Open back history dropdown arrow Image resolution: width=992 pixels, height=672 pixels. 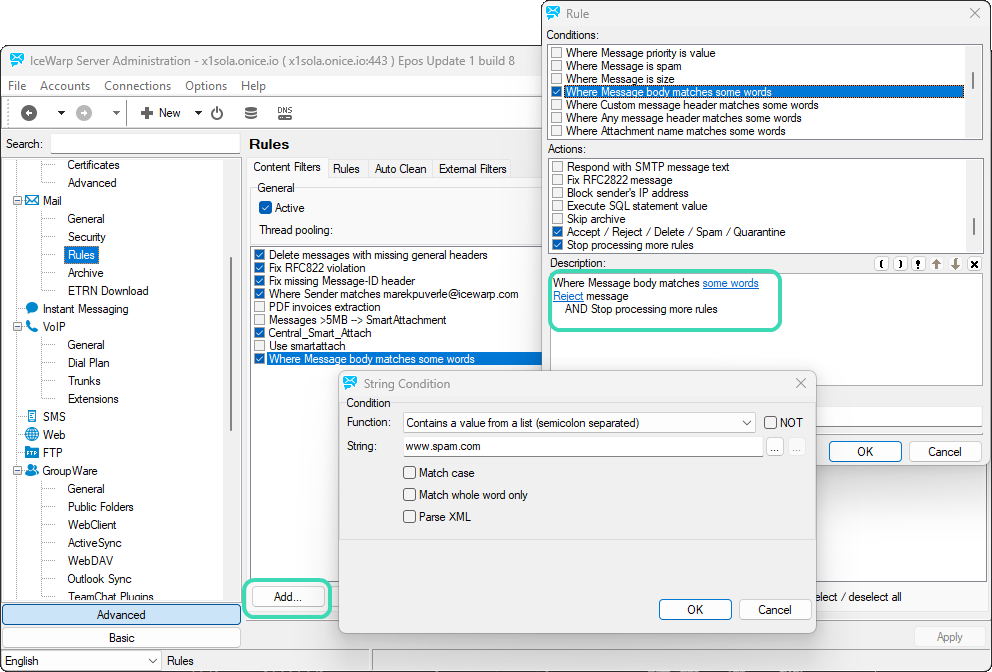61,113
